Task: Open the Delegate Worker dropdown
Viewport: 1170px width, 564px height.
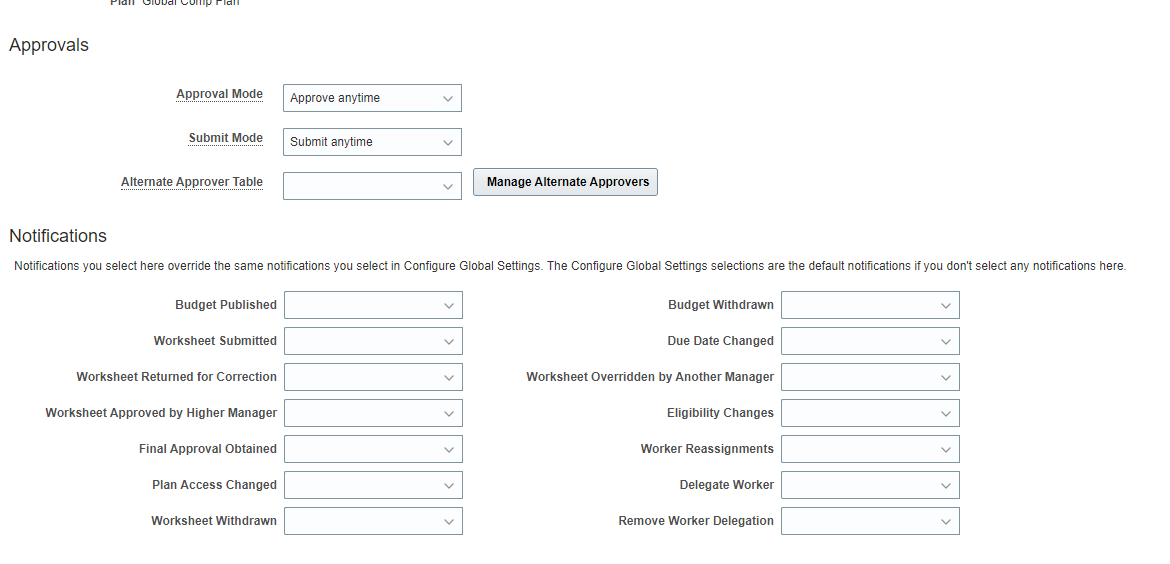Action: coord(870,485)
